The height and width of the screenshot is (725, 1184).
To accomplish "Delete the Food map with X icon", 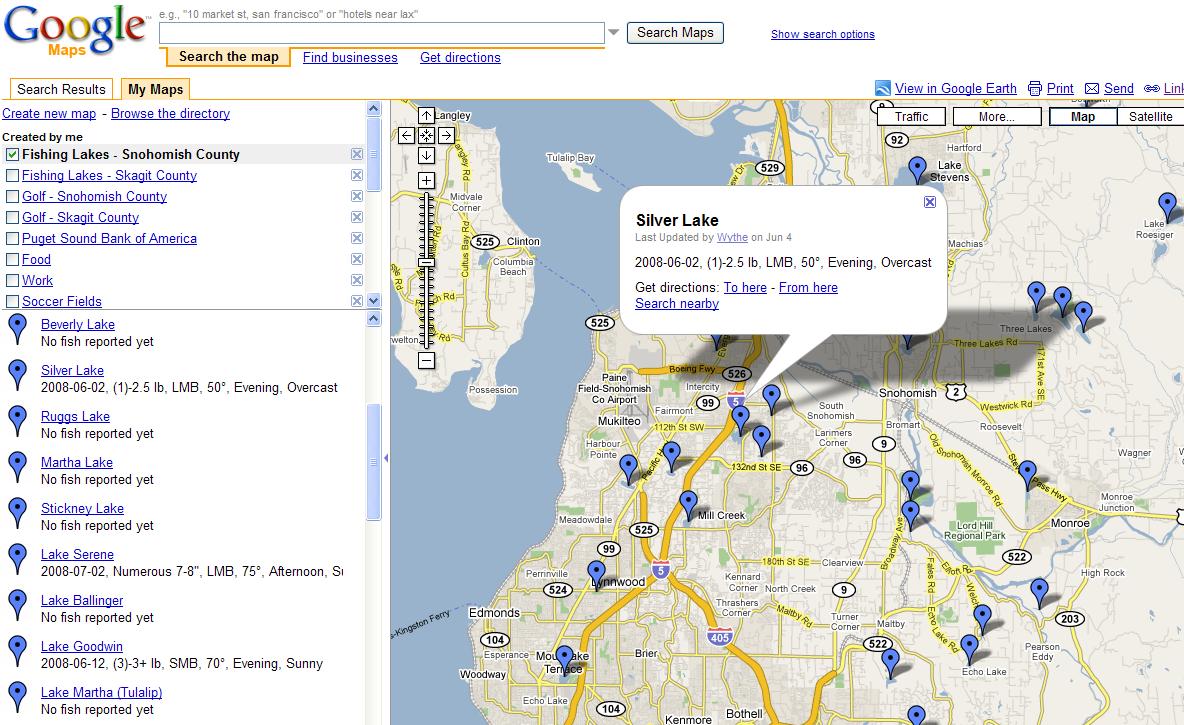I will (x=357, y=260).
